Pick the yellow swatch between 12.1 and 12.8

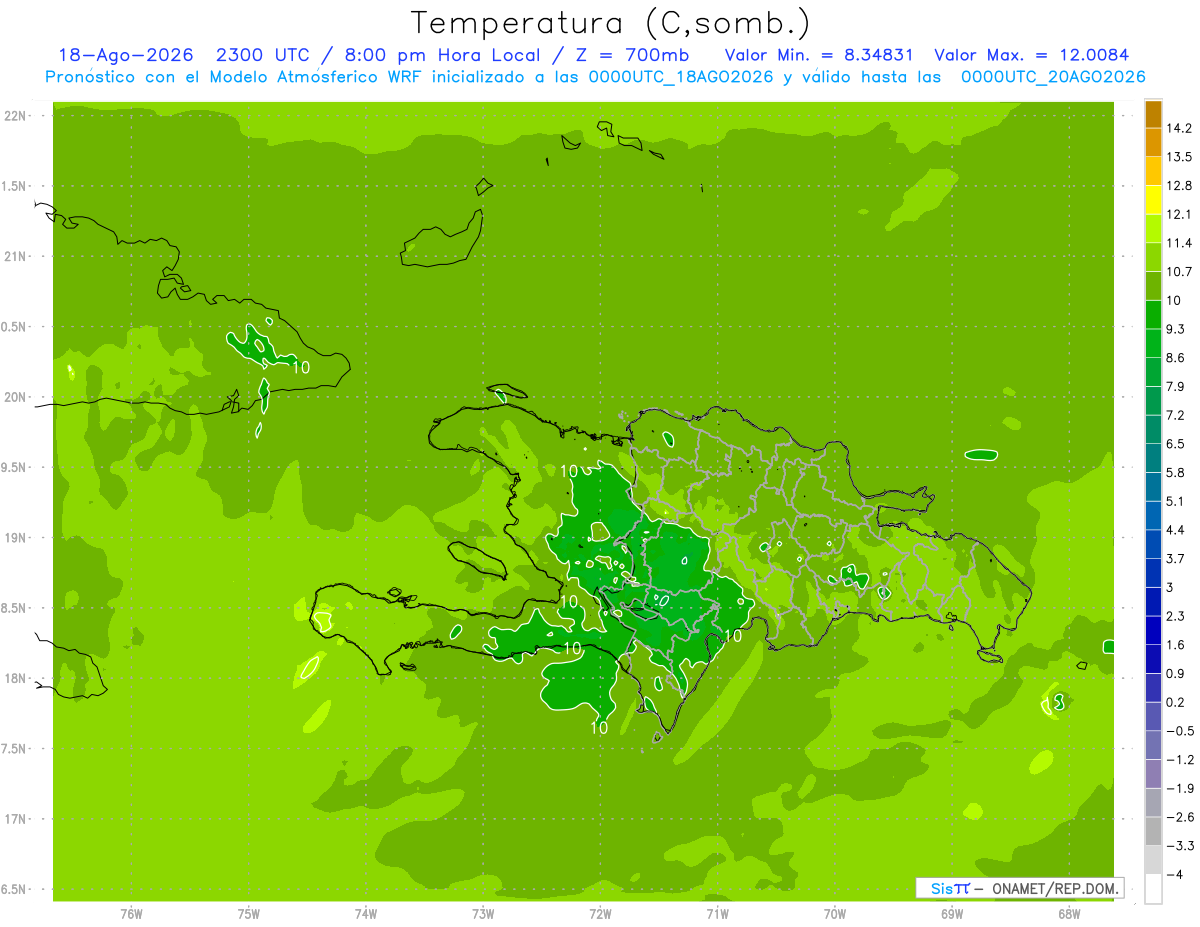[1153, 200]
